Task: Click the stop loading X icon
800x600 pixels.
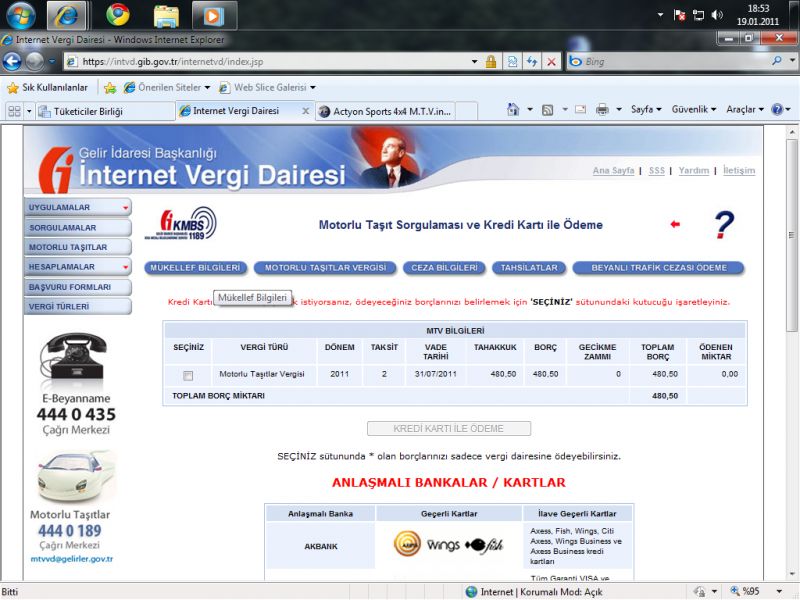Action: 551,61
